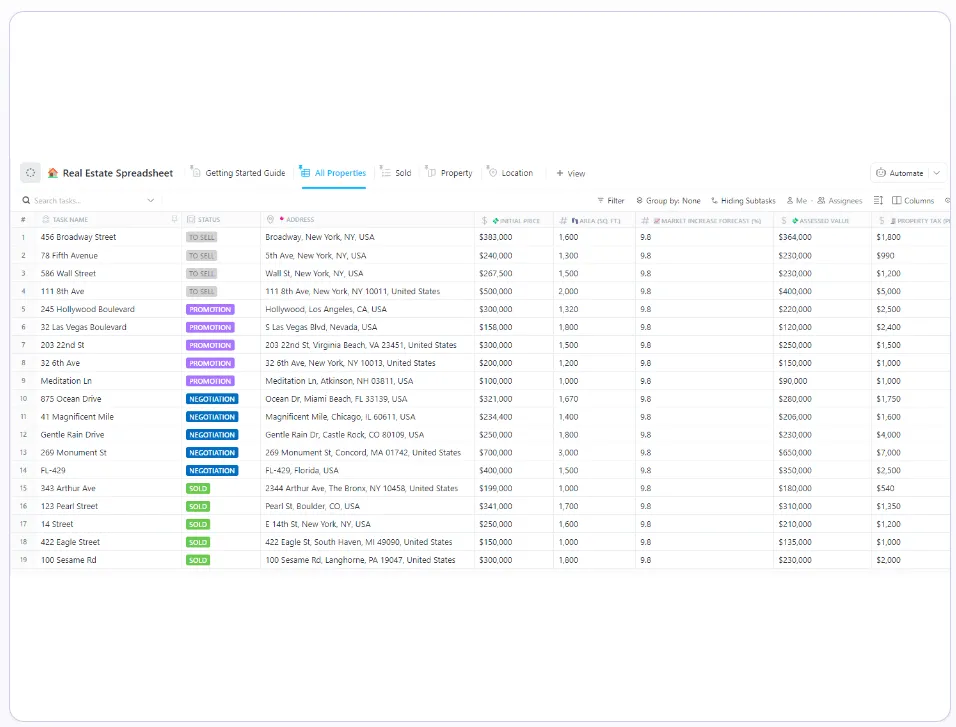Change TO SELL status of 78 Fifth Avenue

201,256
